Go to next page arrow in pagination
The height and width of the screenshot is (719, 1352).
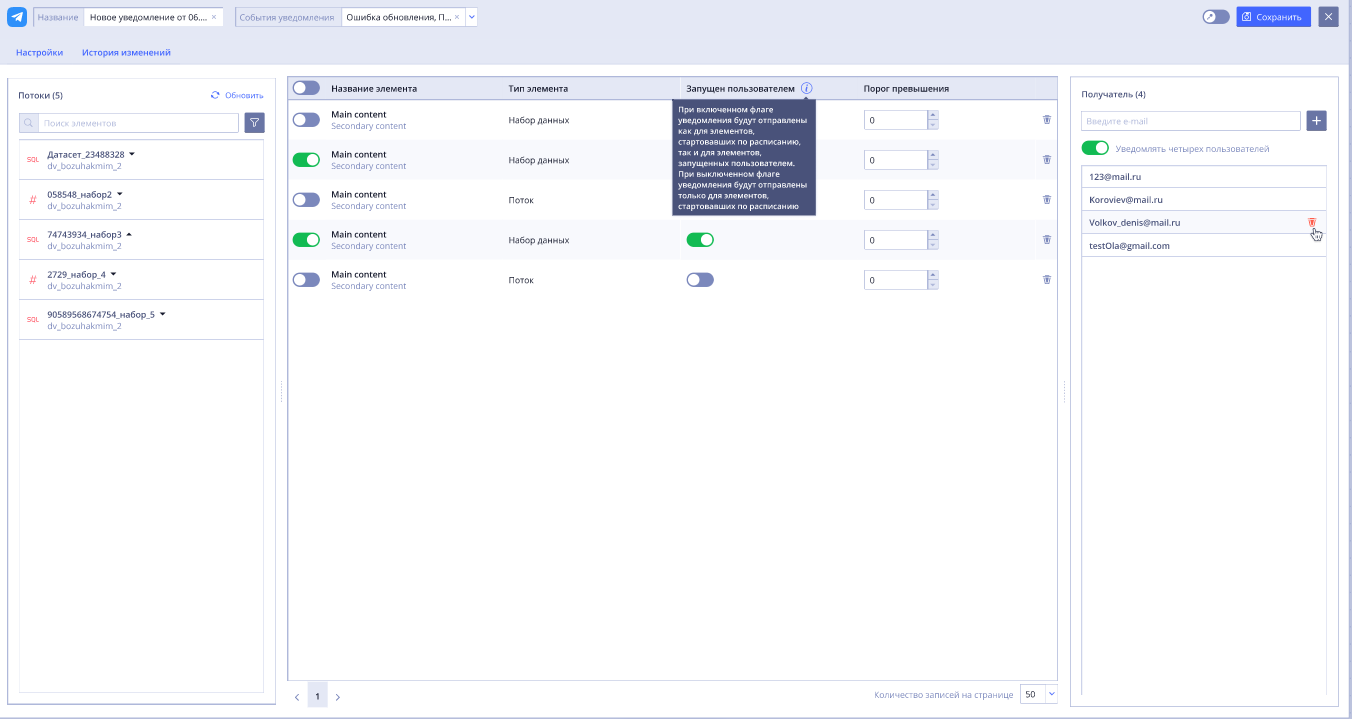338,697
